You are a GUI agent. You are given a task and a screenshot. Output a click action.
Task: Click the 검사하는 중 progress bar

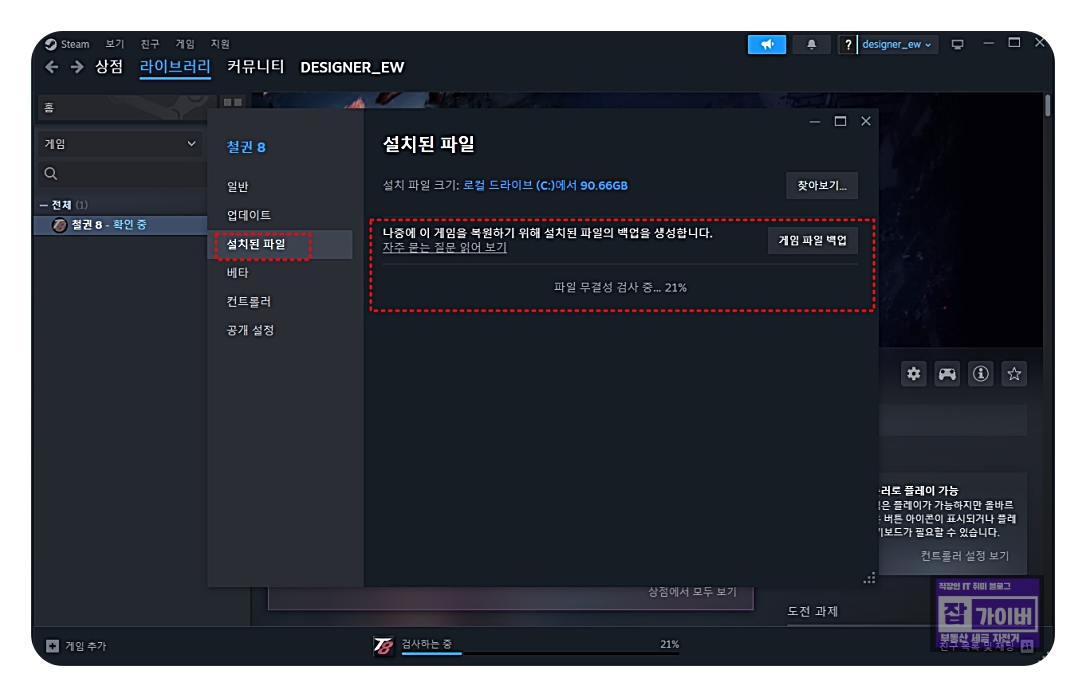point(540,653)
